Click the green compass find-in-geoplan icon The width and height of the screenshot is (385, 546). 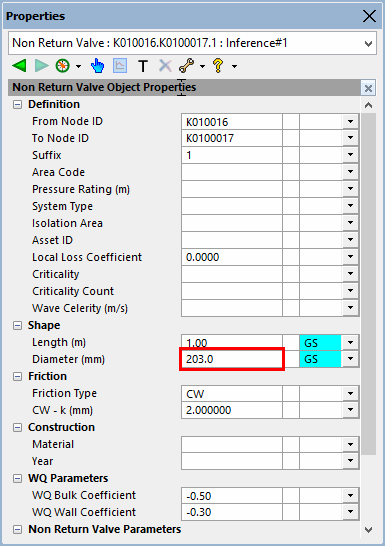click(63, 65)
